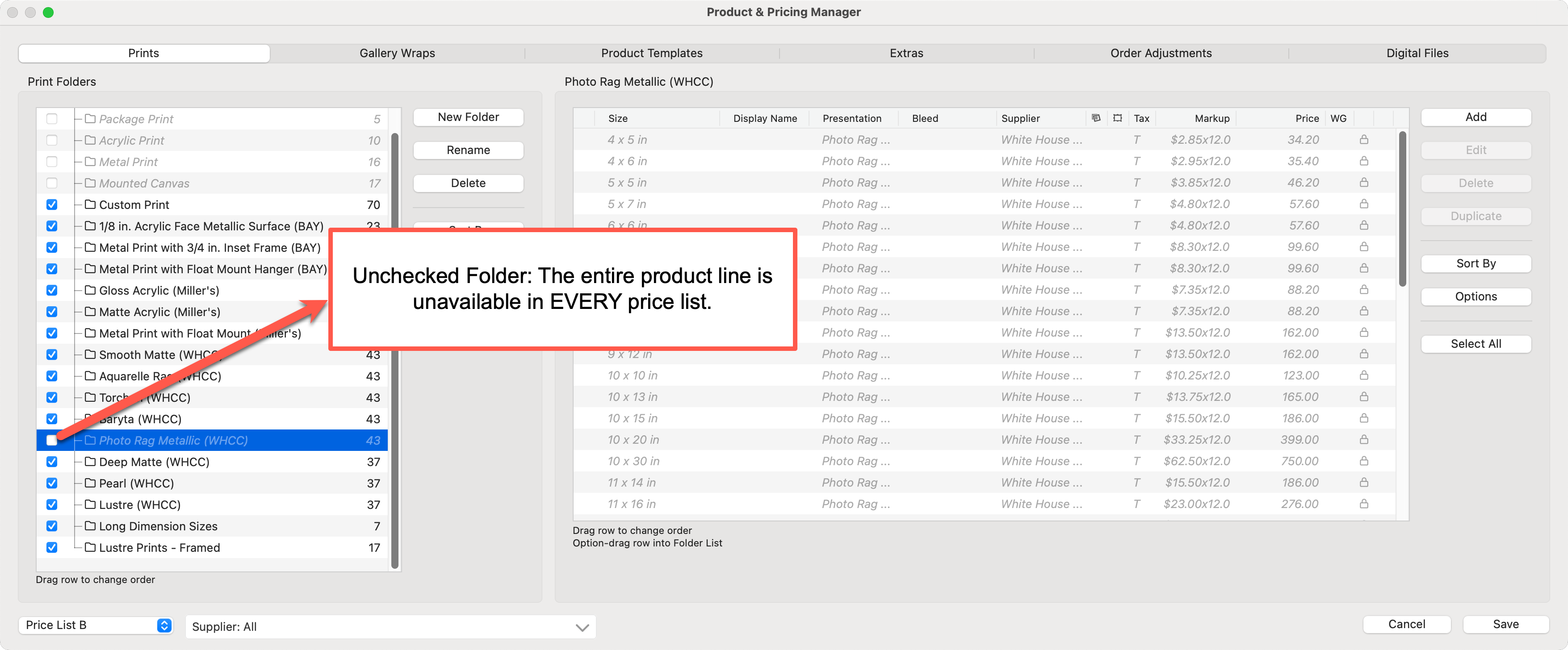Image resolution: width=1568 pixels, height=650 pixels.
Task: Click the folder icon next to Pearl (WHCC)
Action: click(x=90, y=483)
